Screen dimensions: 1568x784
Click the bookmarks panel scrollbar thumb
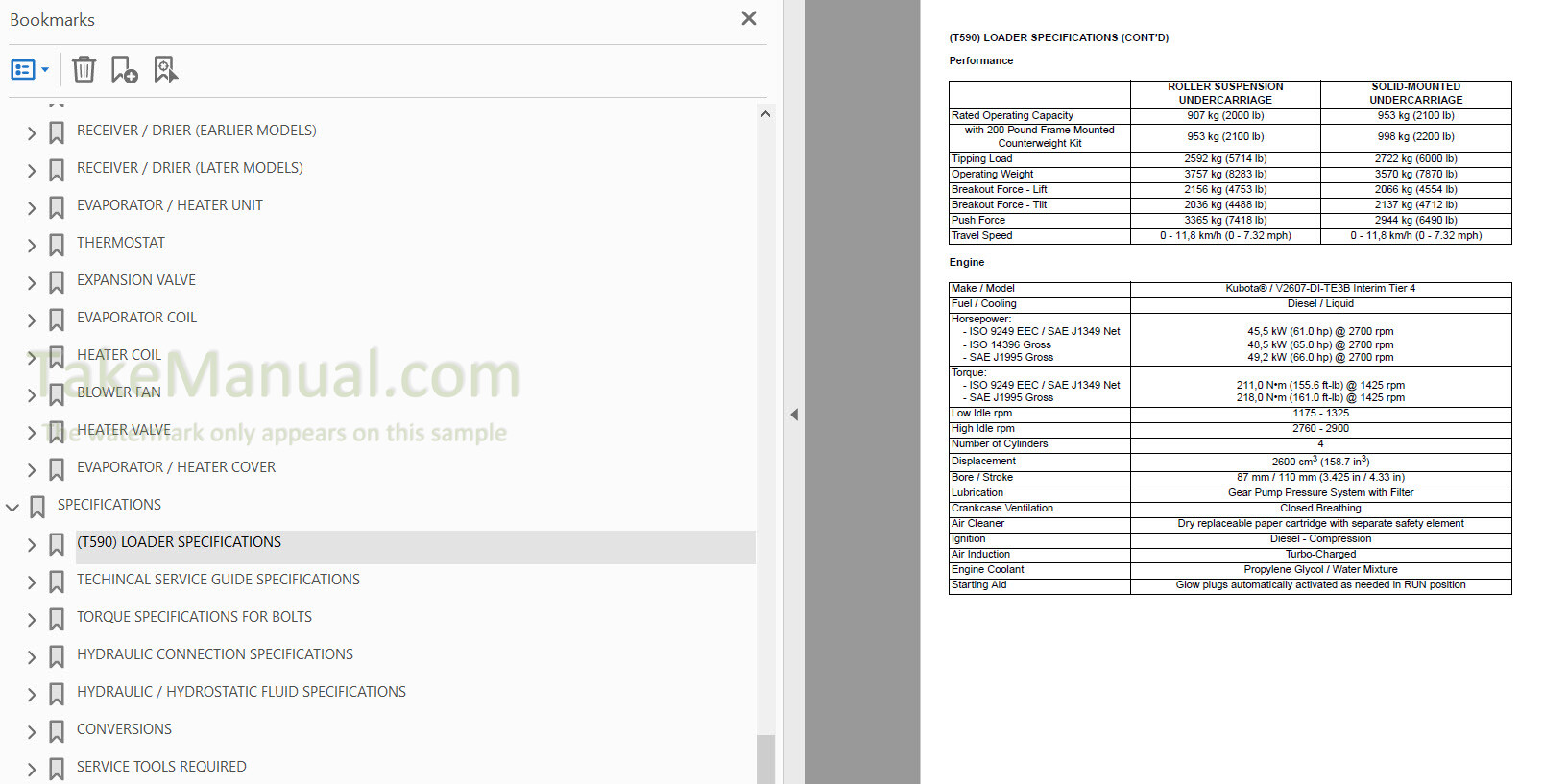click(x=765, y=759)
